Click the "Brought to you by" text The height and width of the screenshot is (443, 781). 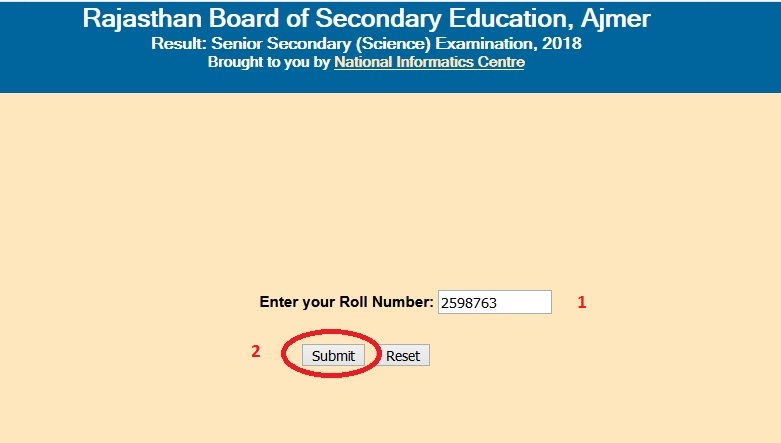coord(268,62)
